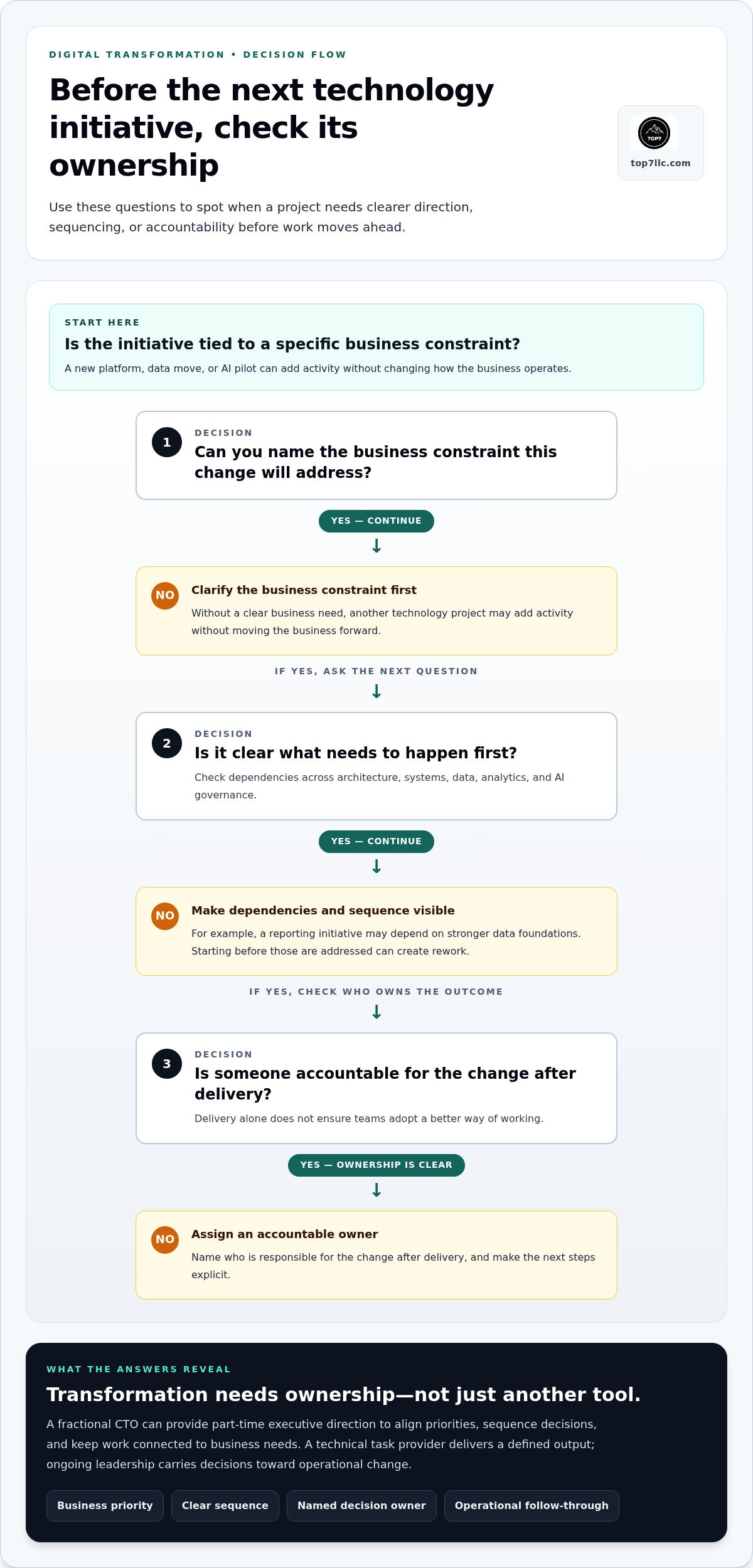Select the step 2 number badge

click(167, 743)
